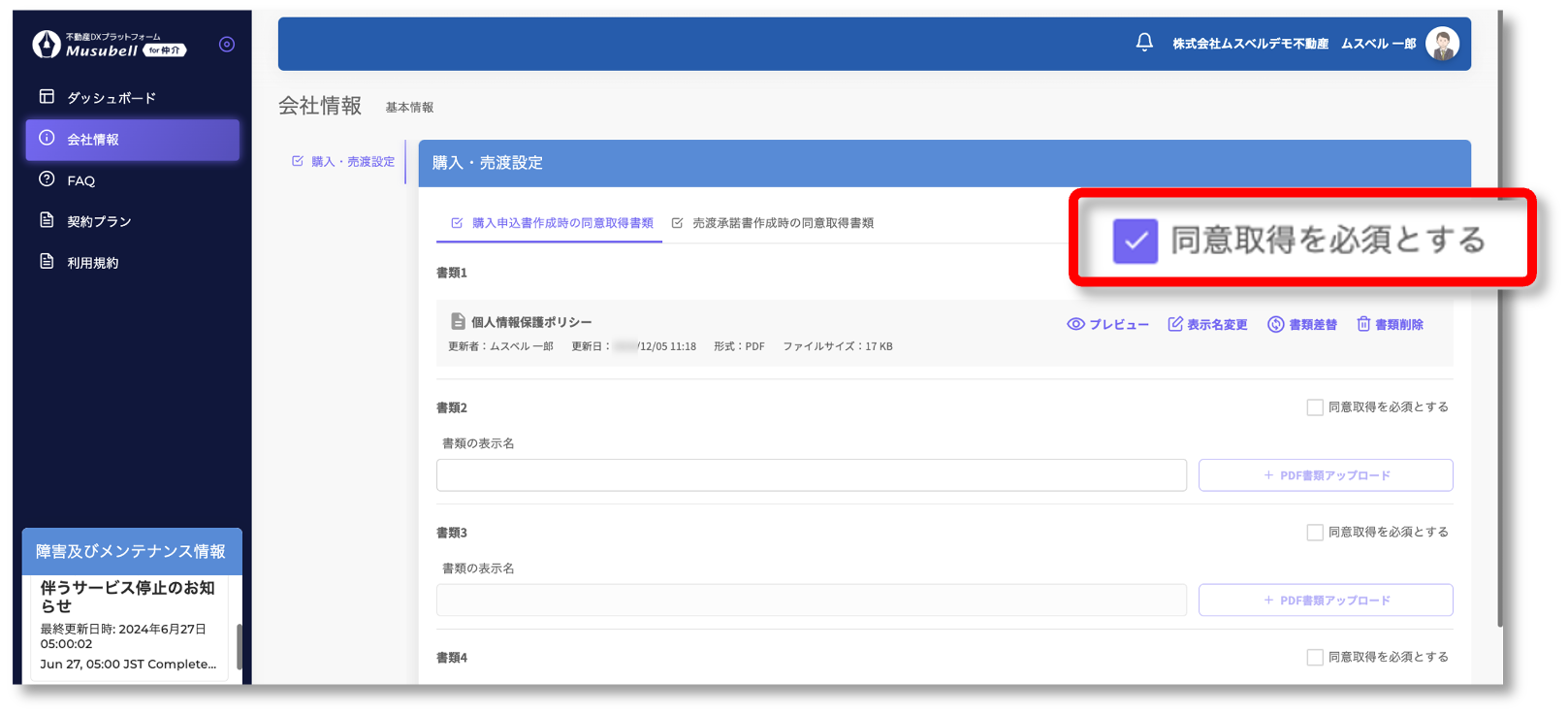Open 利用規約 in the sidebar
This screenshot has width=1568, height=715.
(92, 263)
